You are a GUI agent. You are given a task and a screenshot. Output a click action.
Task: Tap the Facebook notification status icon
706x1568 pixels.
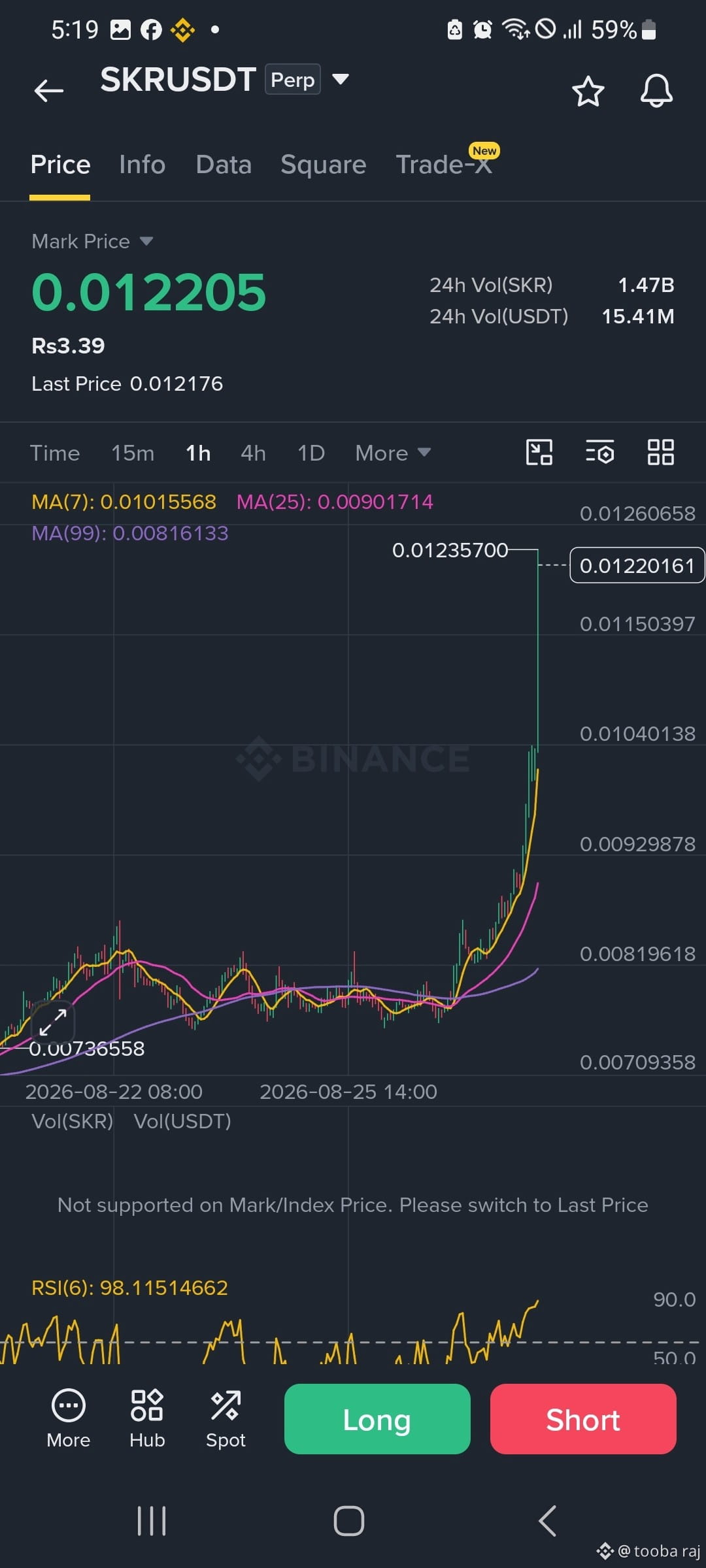[151, 29]
